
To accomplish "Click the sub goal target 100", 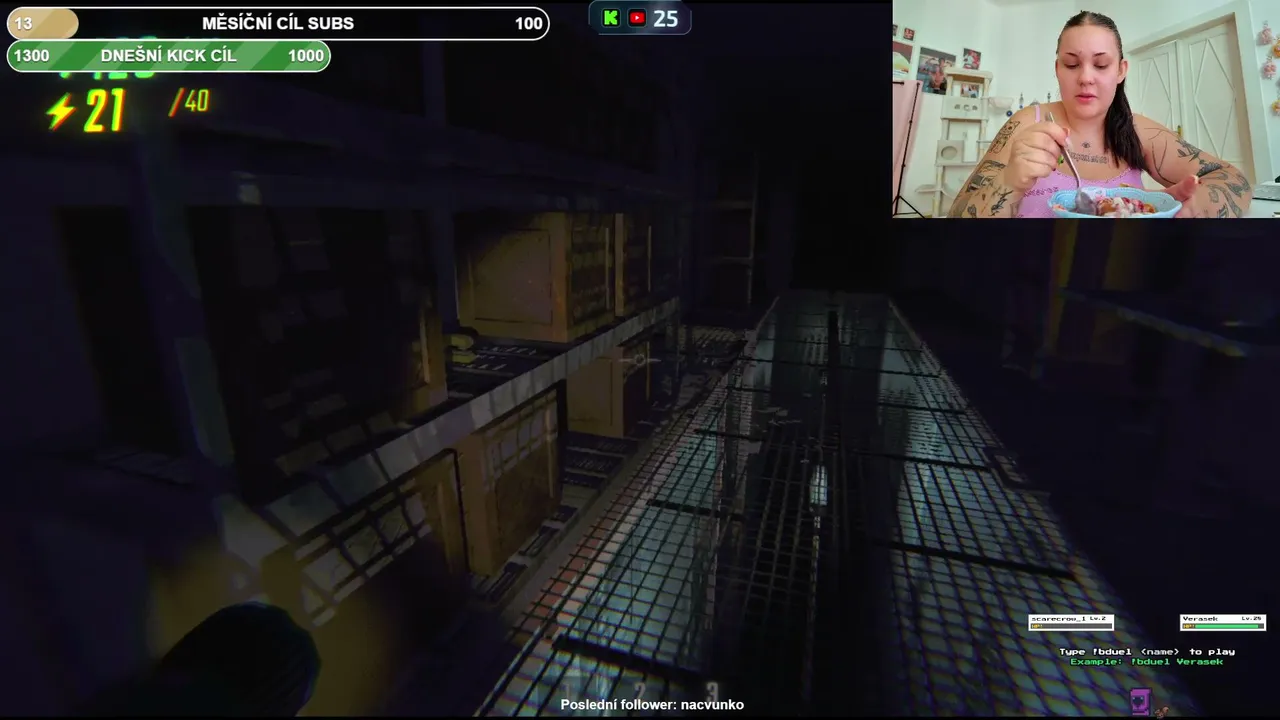I will [528, 24].
